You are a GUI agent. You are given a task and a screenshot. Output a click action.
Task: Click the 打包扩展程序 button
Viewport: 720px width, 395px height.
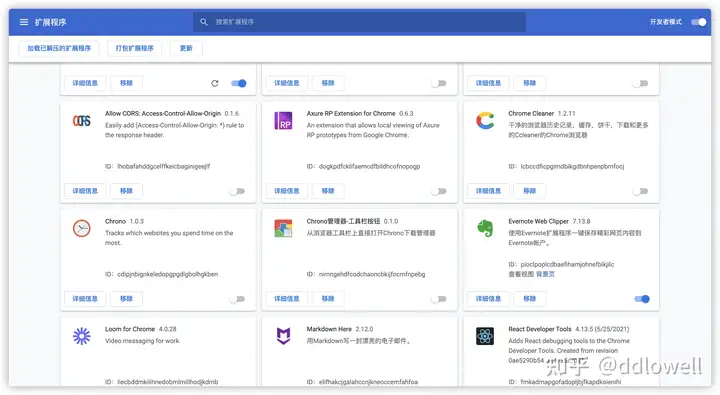[135, 48]
